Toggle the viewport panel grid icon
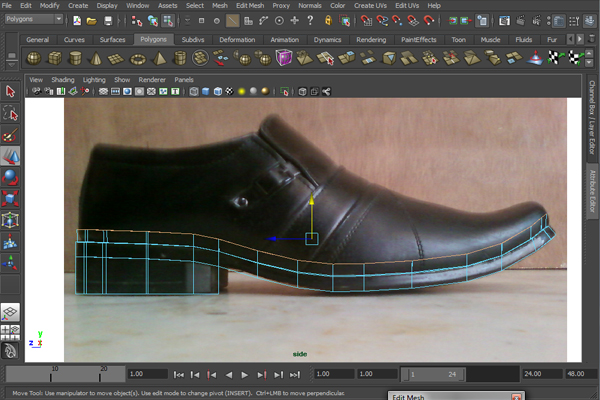The width and height of the screenshot is (600, 400). [103, 91]
